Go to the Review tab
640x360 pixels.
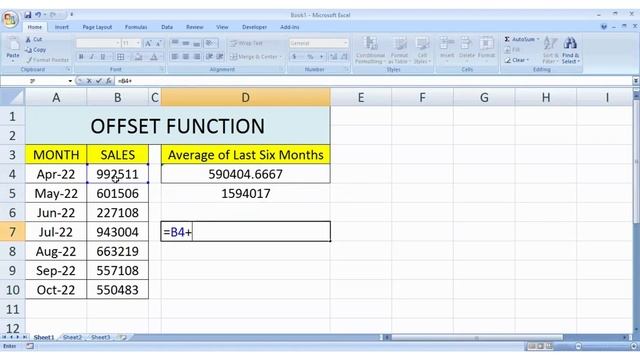(x=195, y=27)
